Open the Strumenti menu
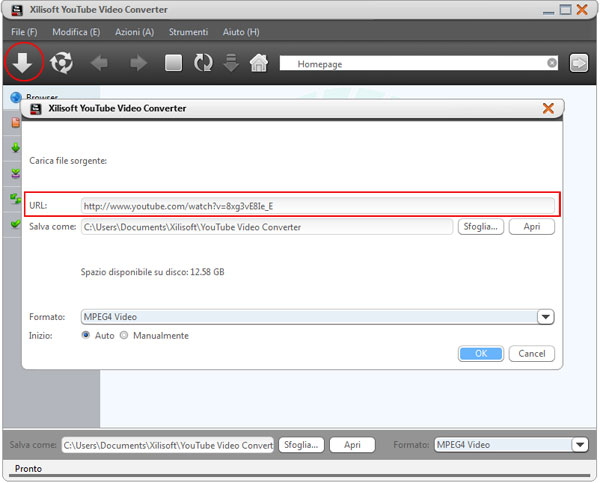 (188, 32)
